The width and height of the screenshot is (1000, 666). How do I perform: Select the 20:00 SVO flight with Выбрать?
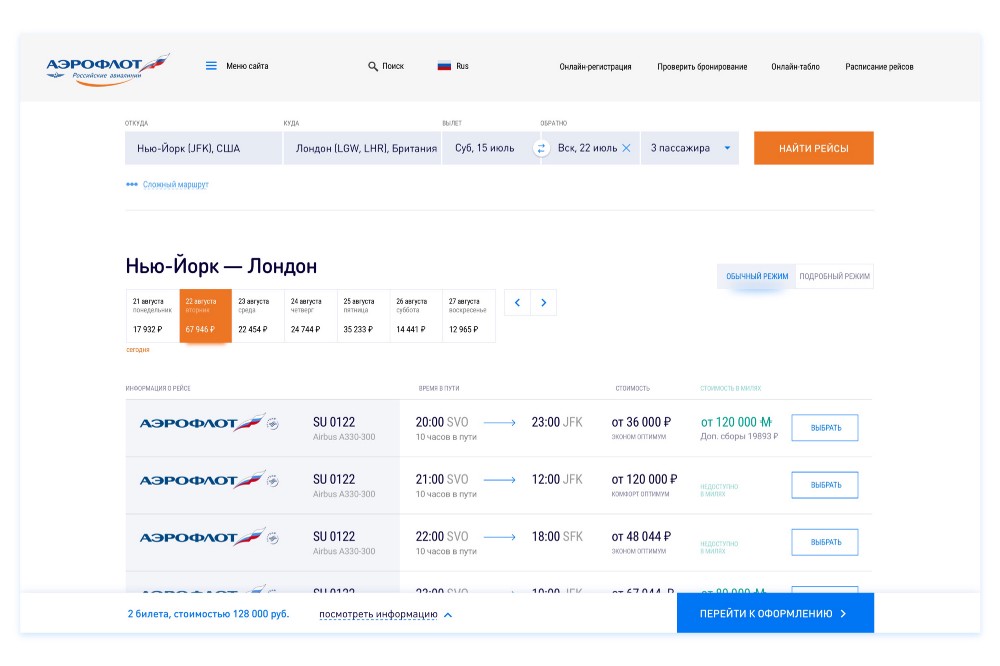coord(824,428)
